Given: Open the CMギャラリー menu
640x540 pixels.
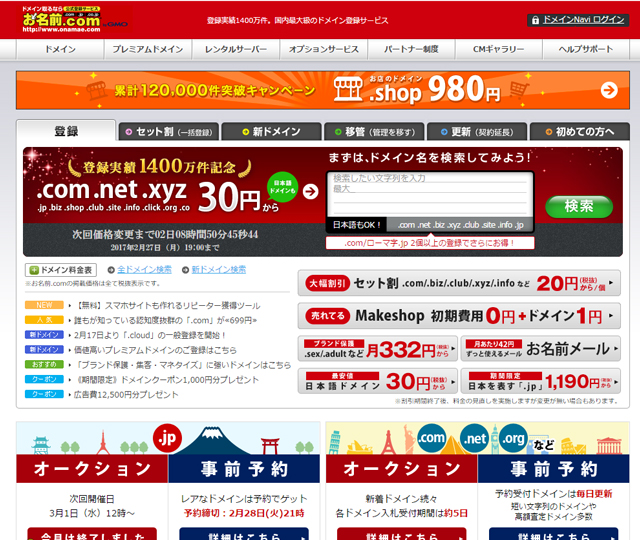Looking at the screenshot, I should (x=498, y=49).
